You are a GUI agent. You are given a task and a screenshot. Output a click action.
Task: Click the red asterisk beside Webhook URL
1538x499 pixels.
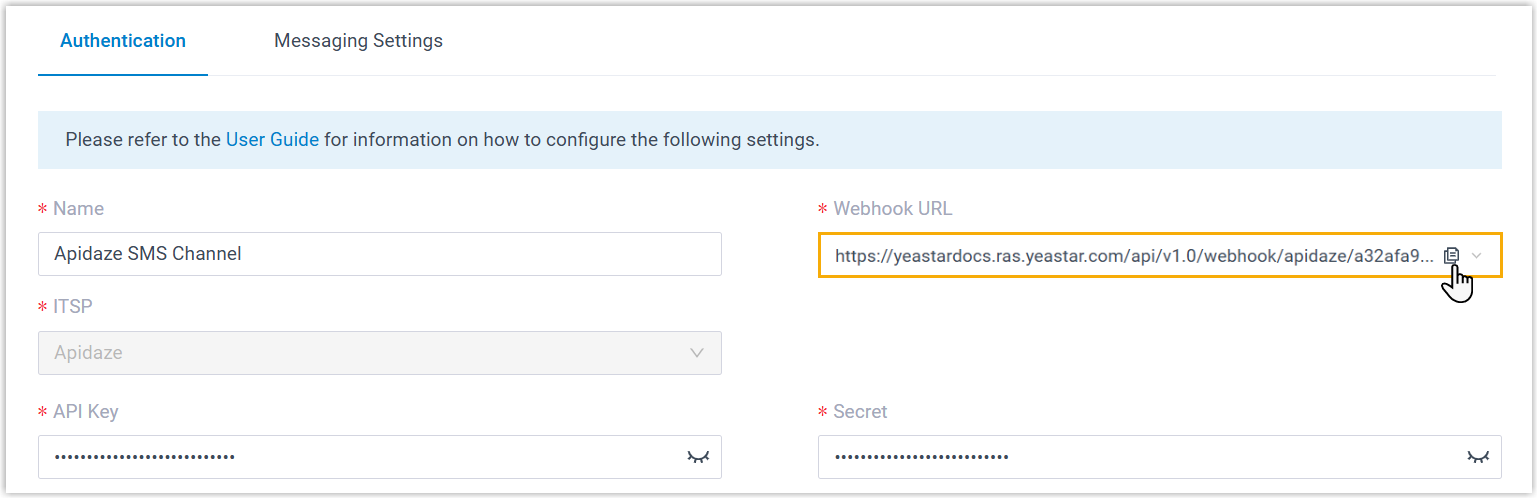click(x=823, y=210)
